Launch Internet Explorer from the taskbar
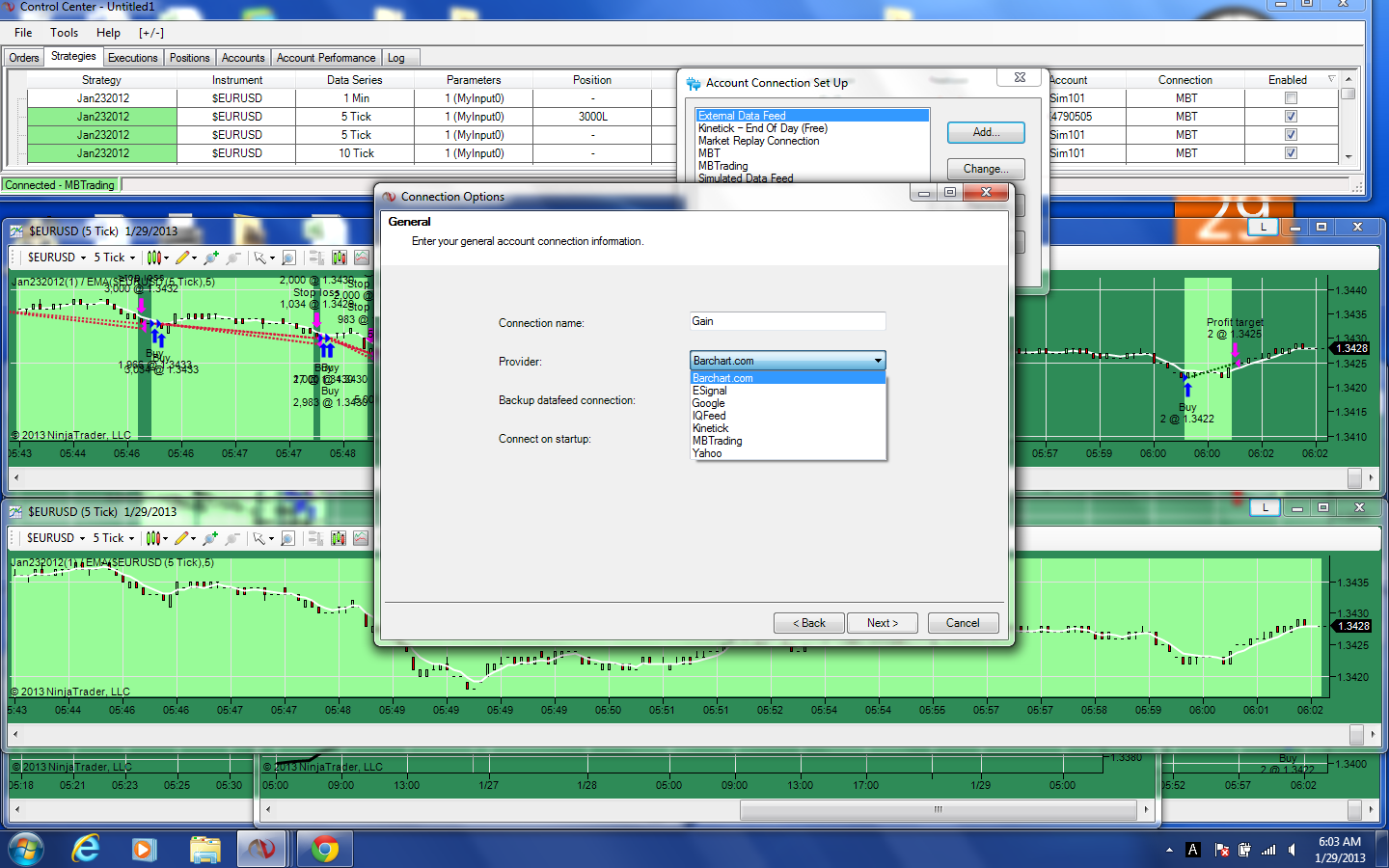Viewport: 1389px width, 868px height. click(86, 849)
